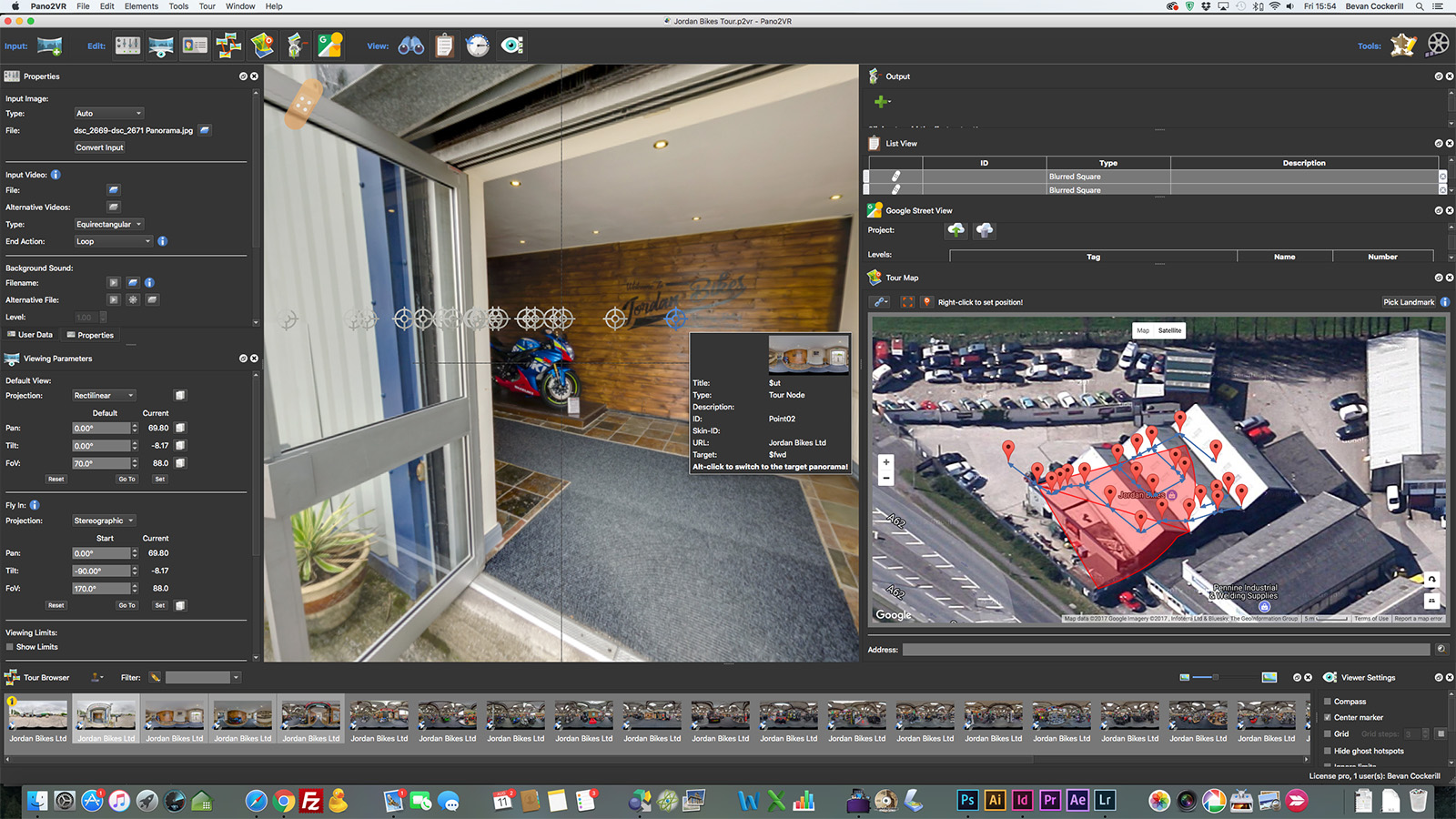Screen dimensions: 1456x819
Task: Open the File menu
Action: [83, 6]
